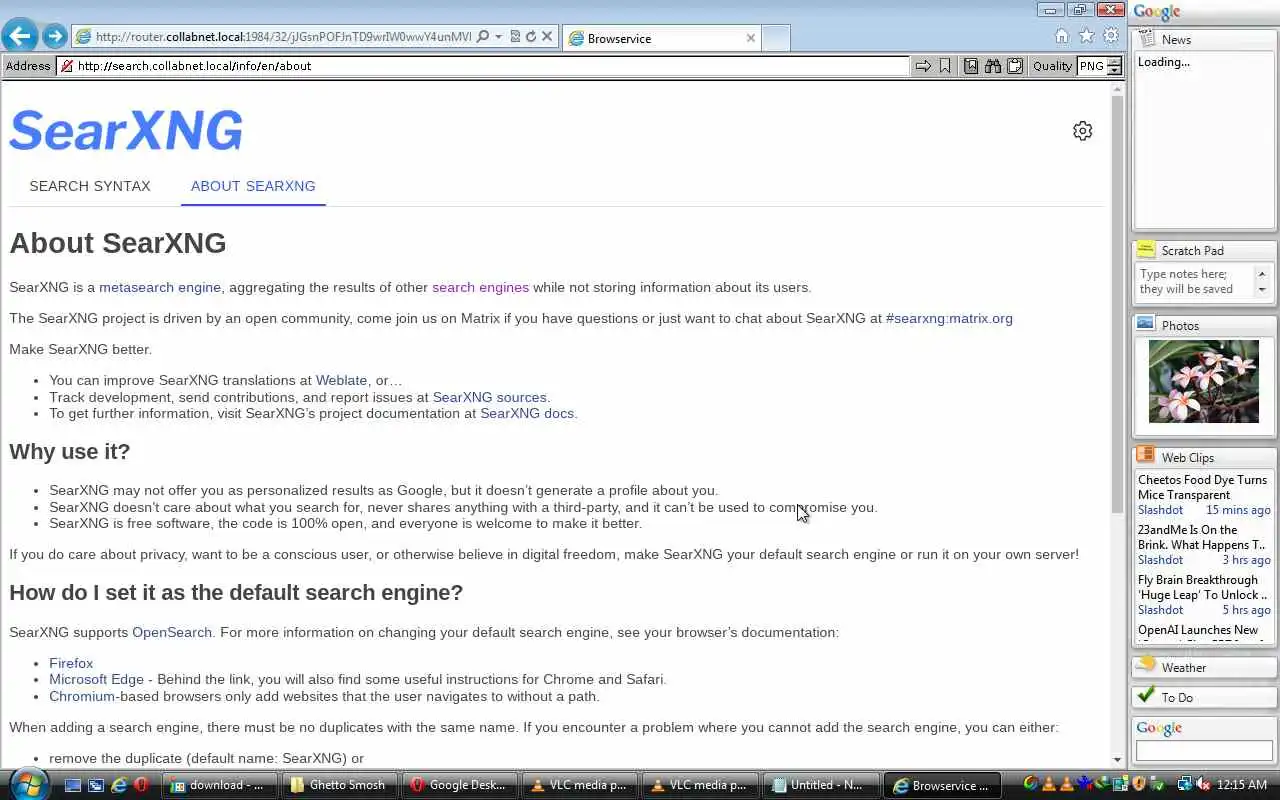Expand the Weather gadget
This screenshot has width=1280, height=800.
(x=1204, y=667)
